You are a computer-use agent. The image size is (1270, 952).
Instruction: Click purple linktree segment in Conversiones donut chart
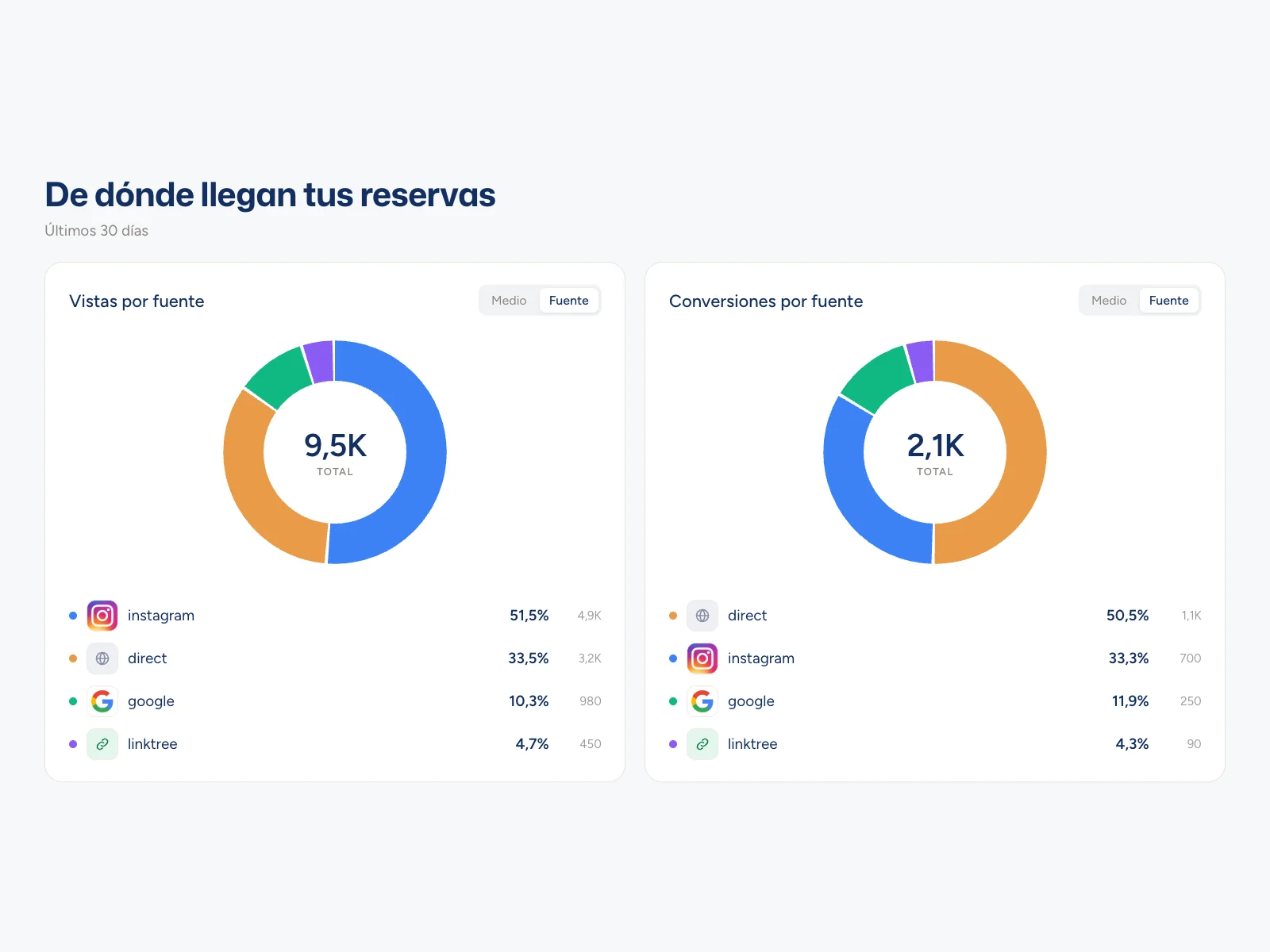pyautogui.click(x=921, y=362)
